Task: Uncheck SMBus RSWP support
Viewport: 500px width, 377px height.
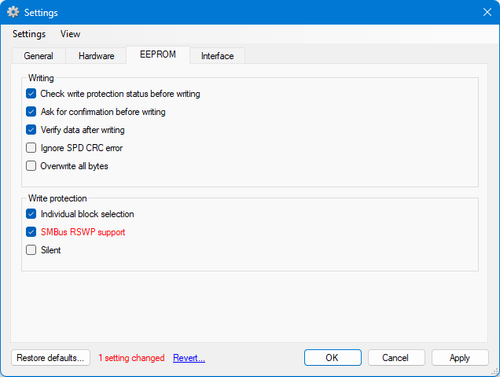Action: coord(31,232)
